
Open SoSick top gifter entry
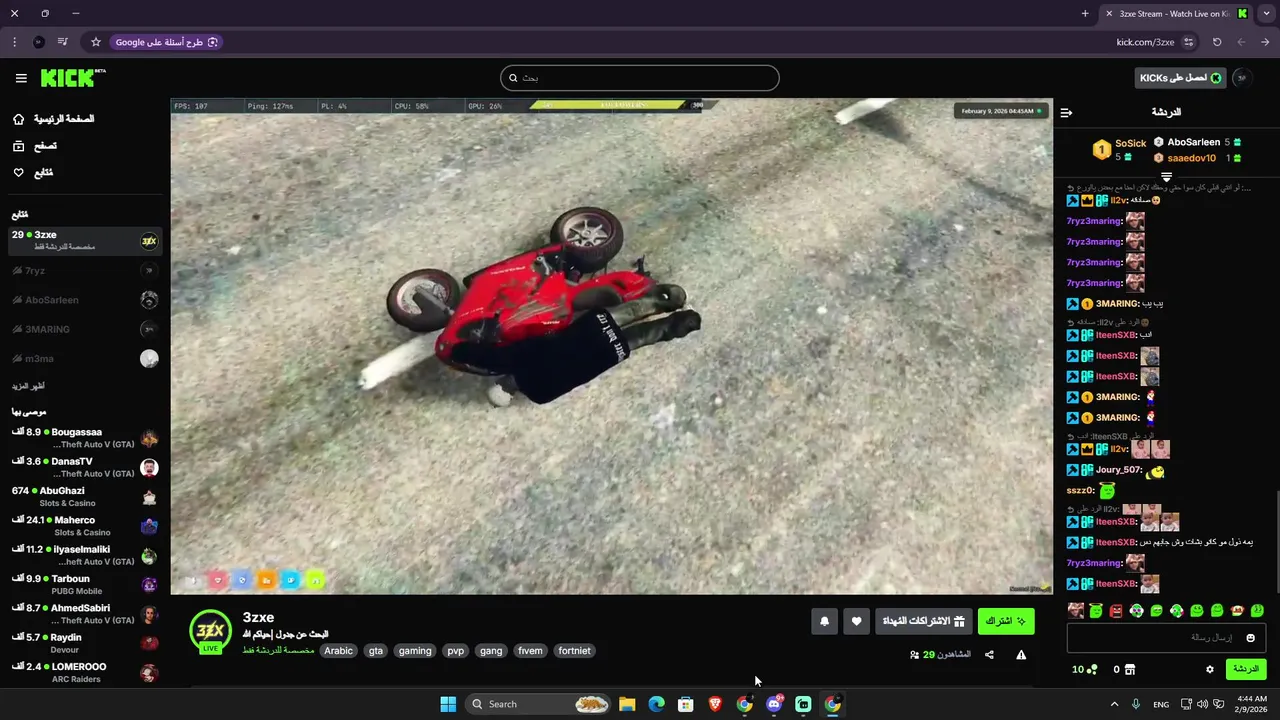coord(1119,150)
